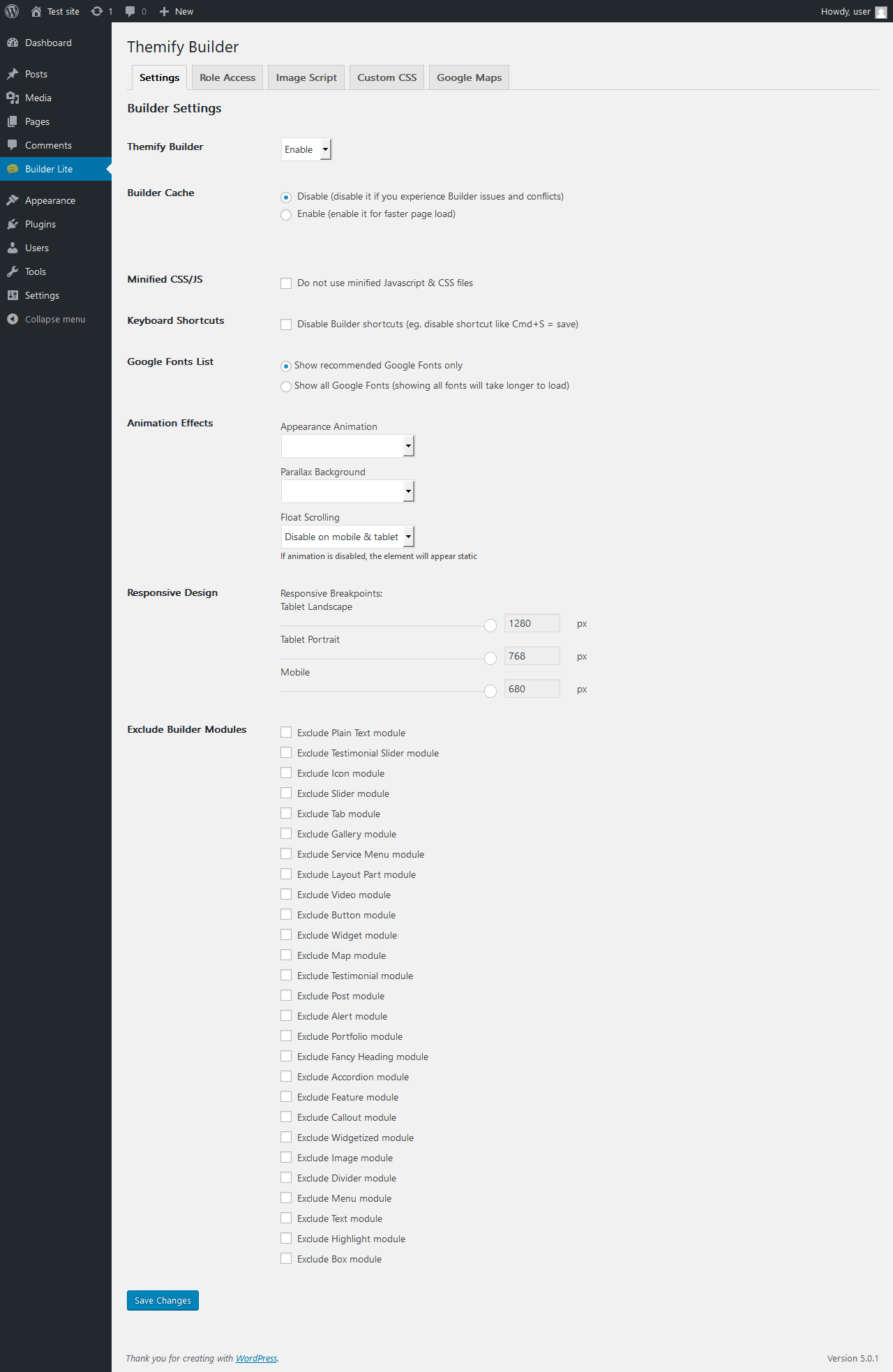Switch to the Google Maps tab

click(470, 77)
